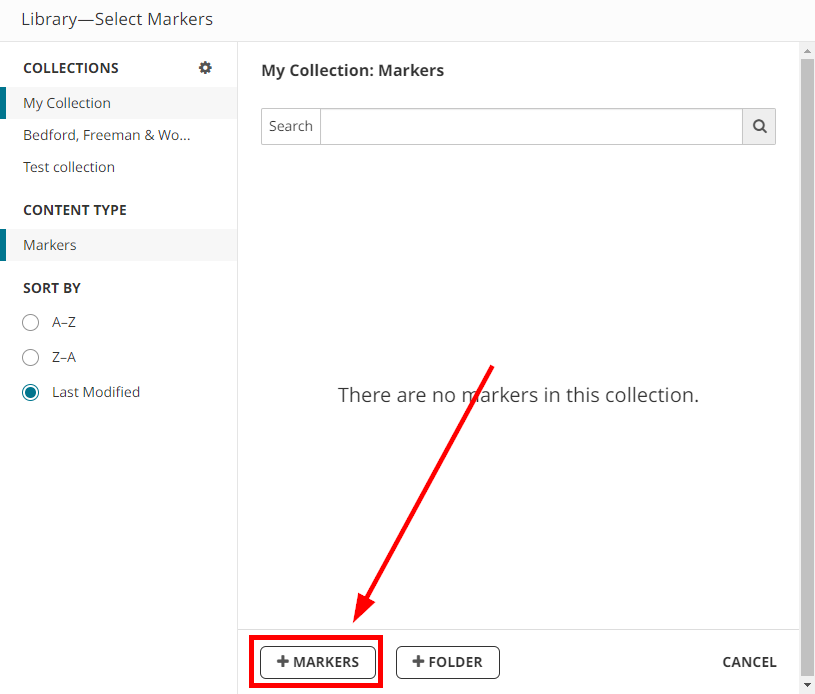Choose Last Modified sort radio button
The width and height of the screenshot is (815, 694).
pos(31,392)
